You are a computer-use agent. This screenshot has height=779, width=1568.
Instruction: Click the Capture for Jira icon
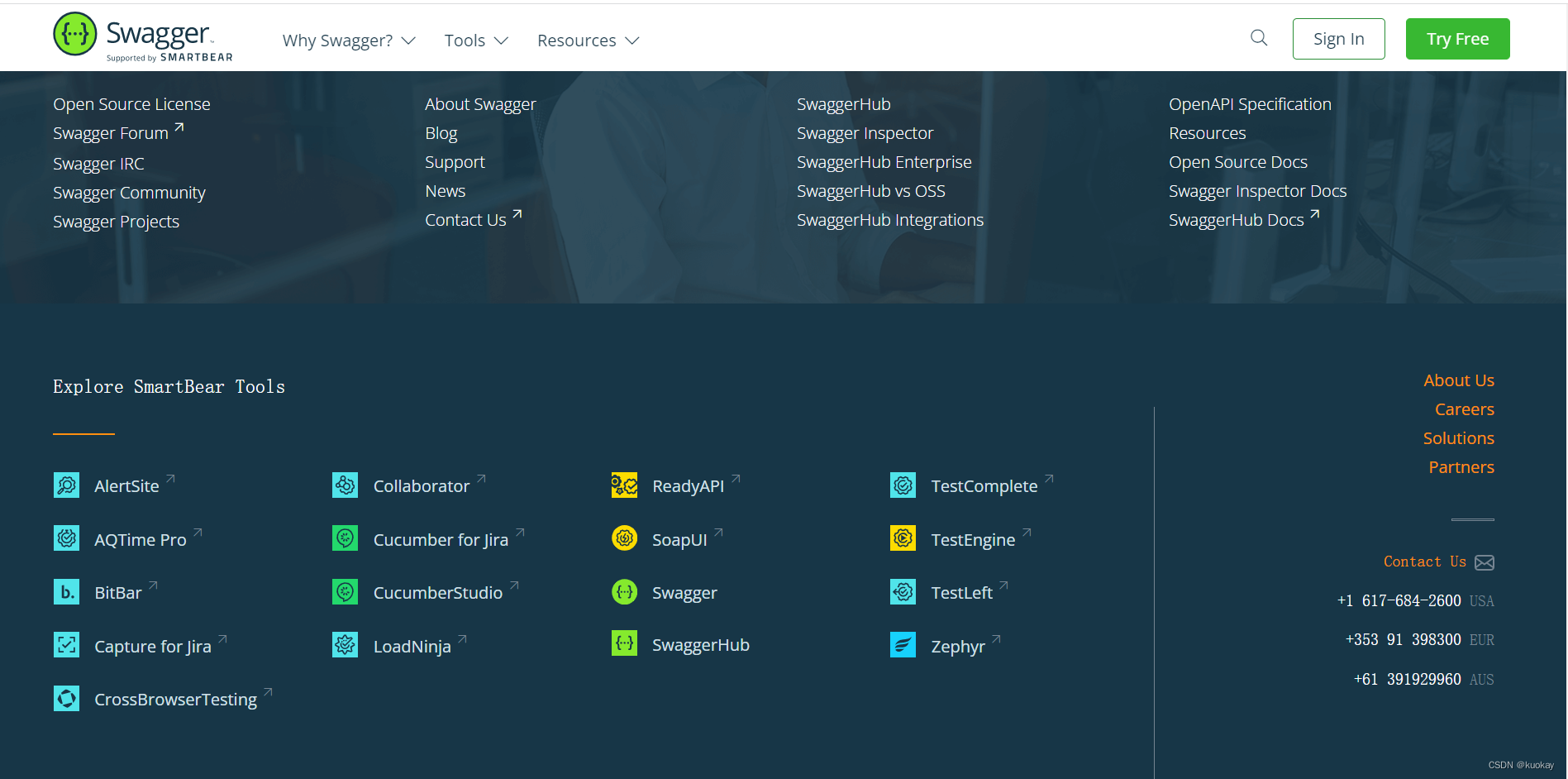click(67, 645)
